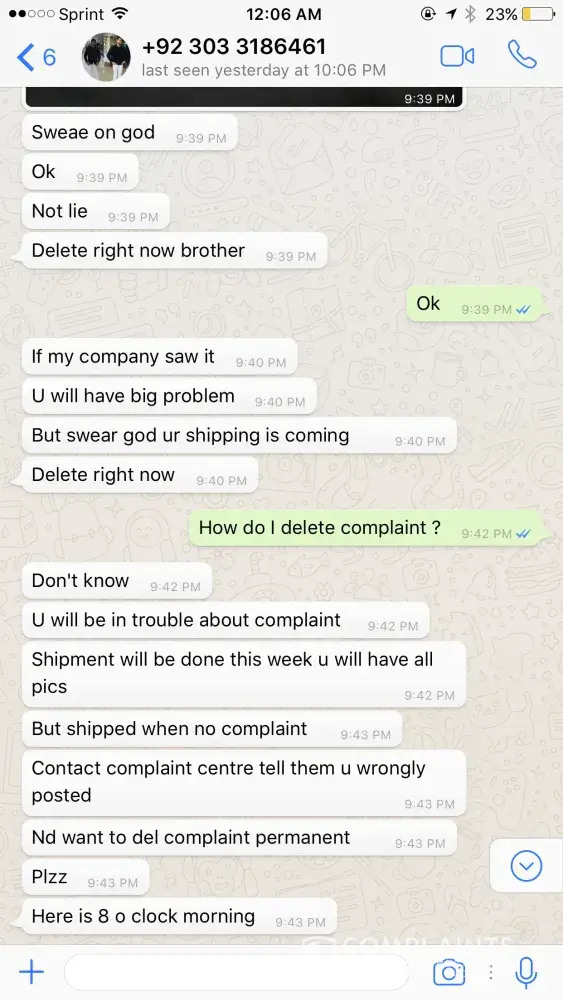Open the contact's profile picture

coord(106,57)
